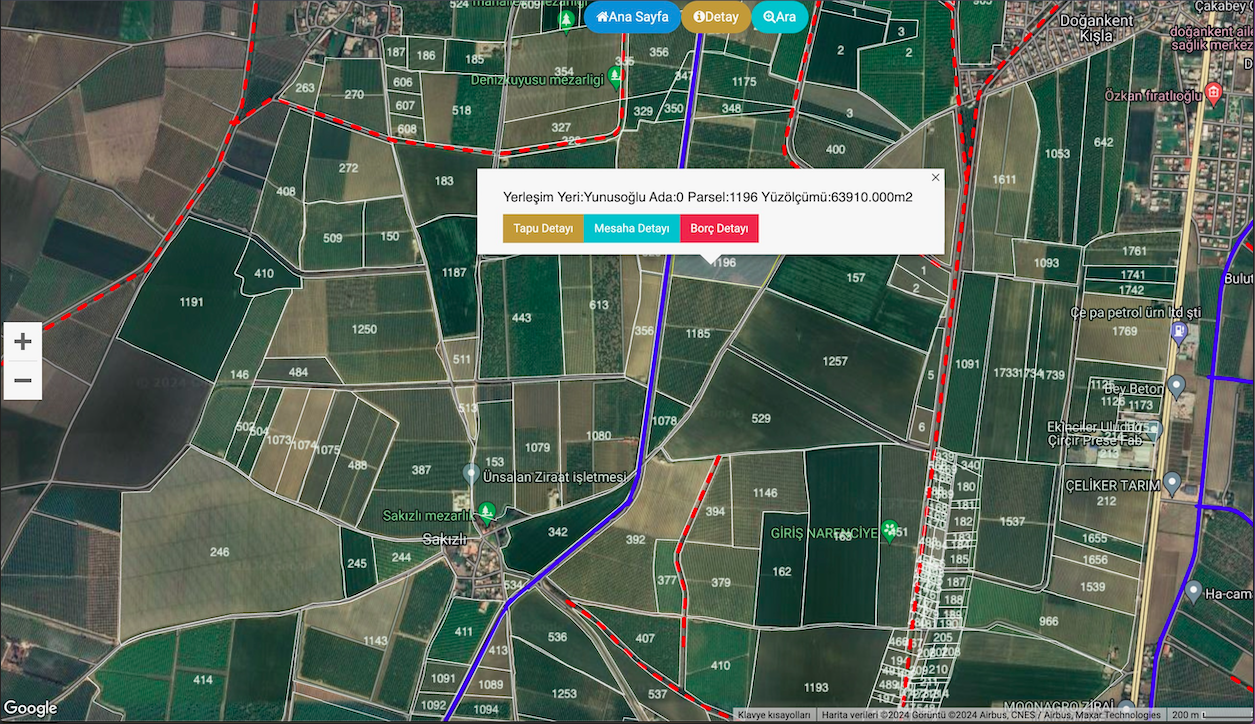The width and height of the screenshot is (1255, 724).
Task: Click the Ünsalan Ziraat işletmesi pin
Action: point(471,472)
